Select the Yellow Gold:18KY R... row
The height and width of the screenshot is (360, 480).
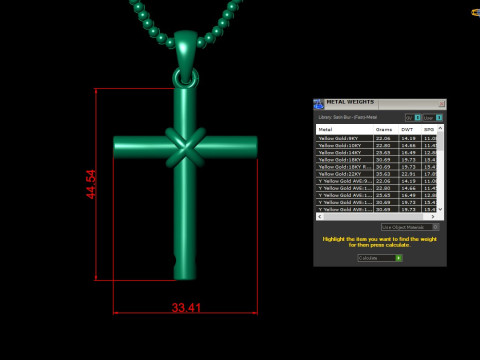coord(376,167)
